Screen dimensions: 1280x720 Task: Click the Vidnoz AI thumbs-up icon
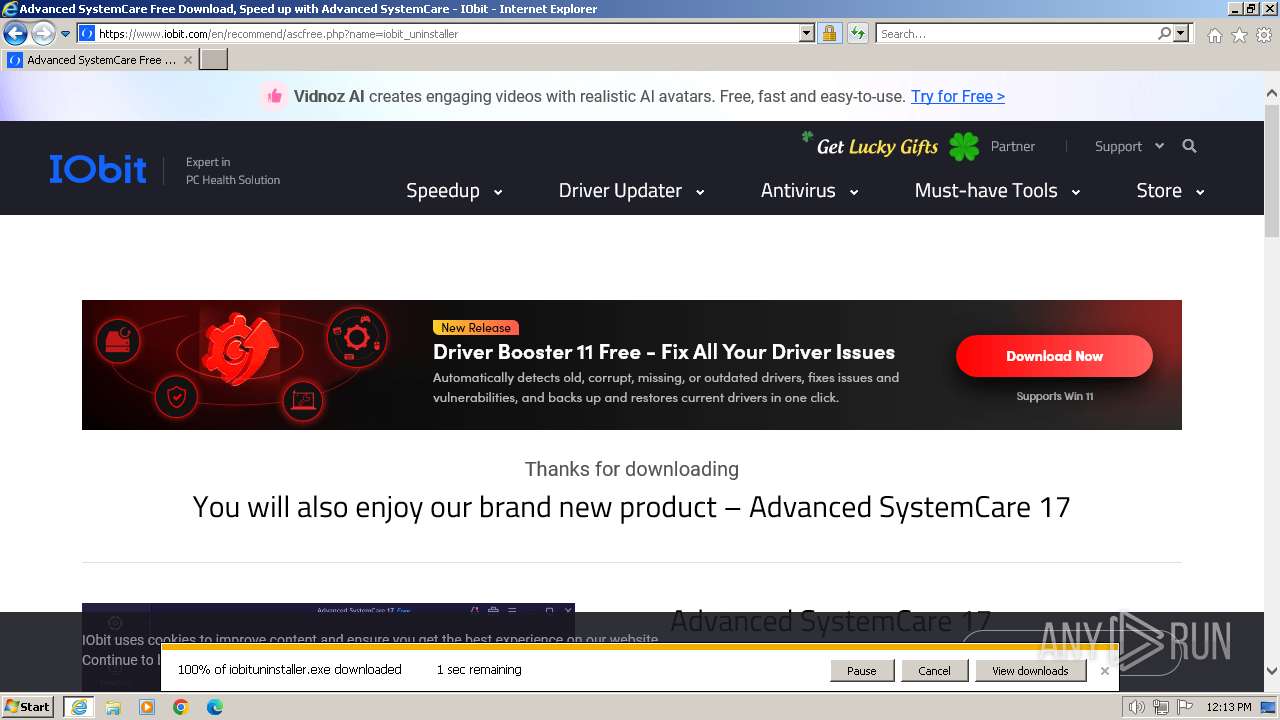pyautogui.click(x=274, y=96)
